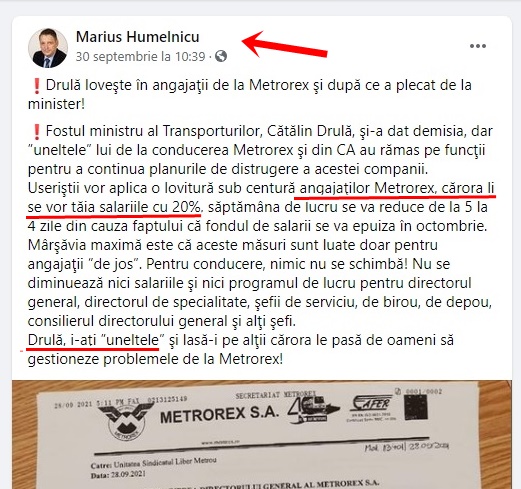This screenshot has width=521, height=489.
Task: Open the 30 septembrie la 10:39 timestamp
Action: tap(140, 56)
